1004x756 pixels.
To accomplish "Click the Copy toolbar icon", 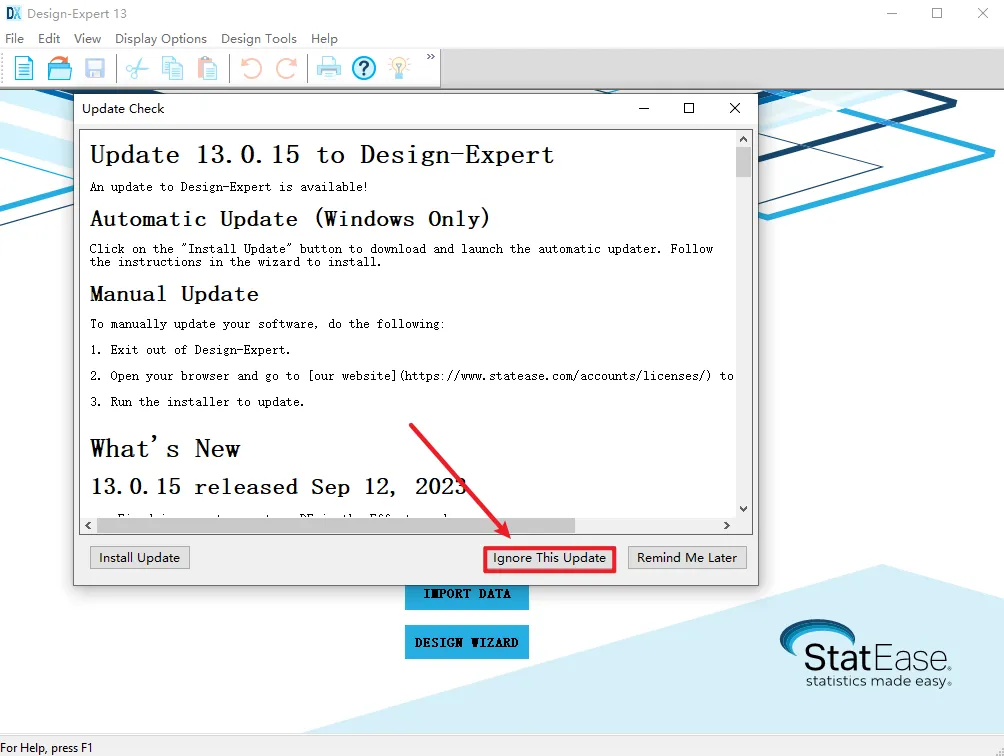I will pyautogui.click(x=172, y=68).
